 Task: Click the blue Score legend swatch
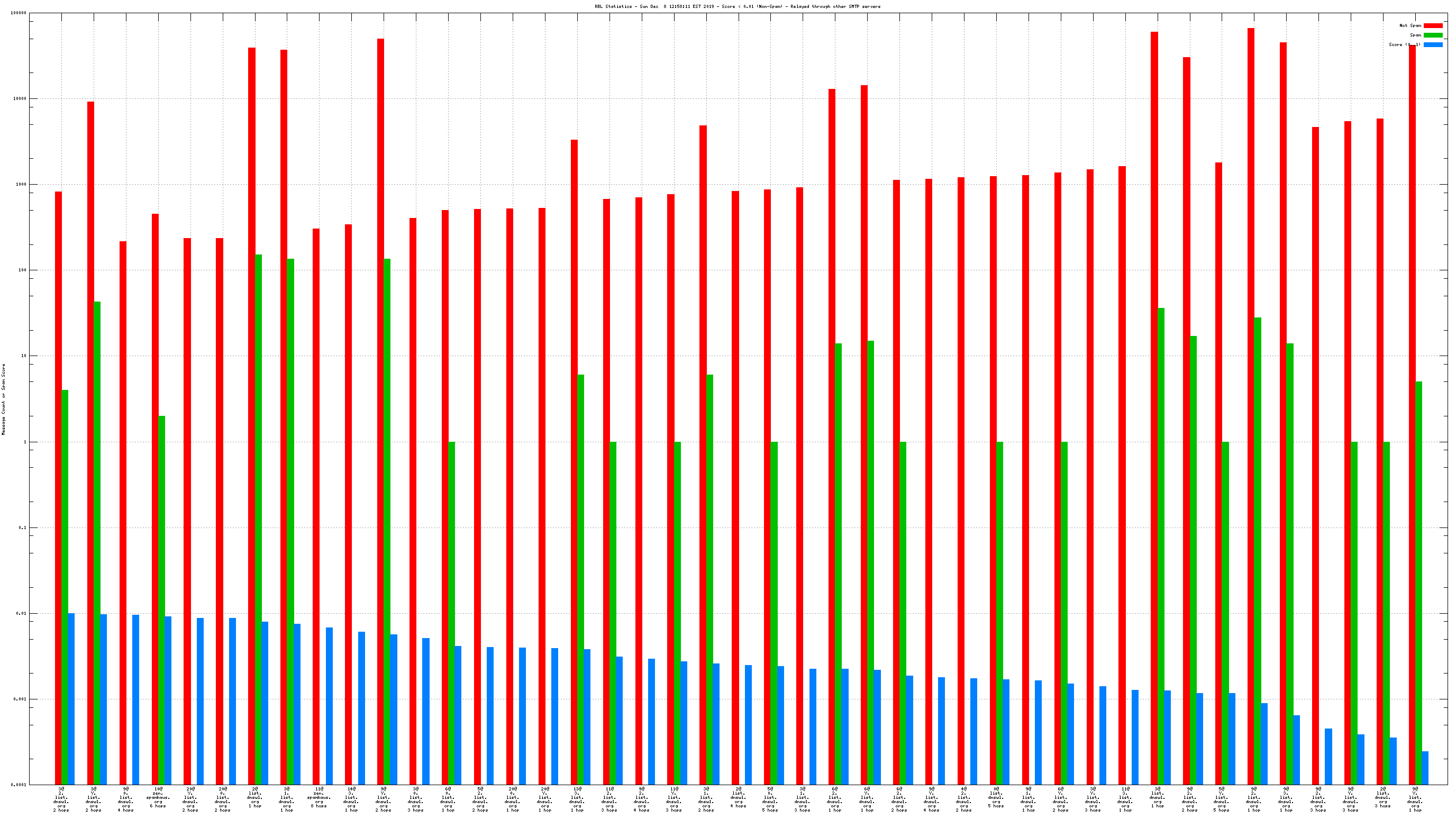(x=1433, y=44)
